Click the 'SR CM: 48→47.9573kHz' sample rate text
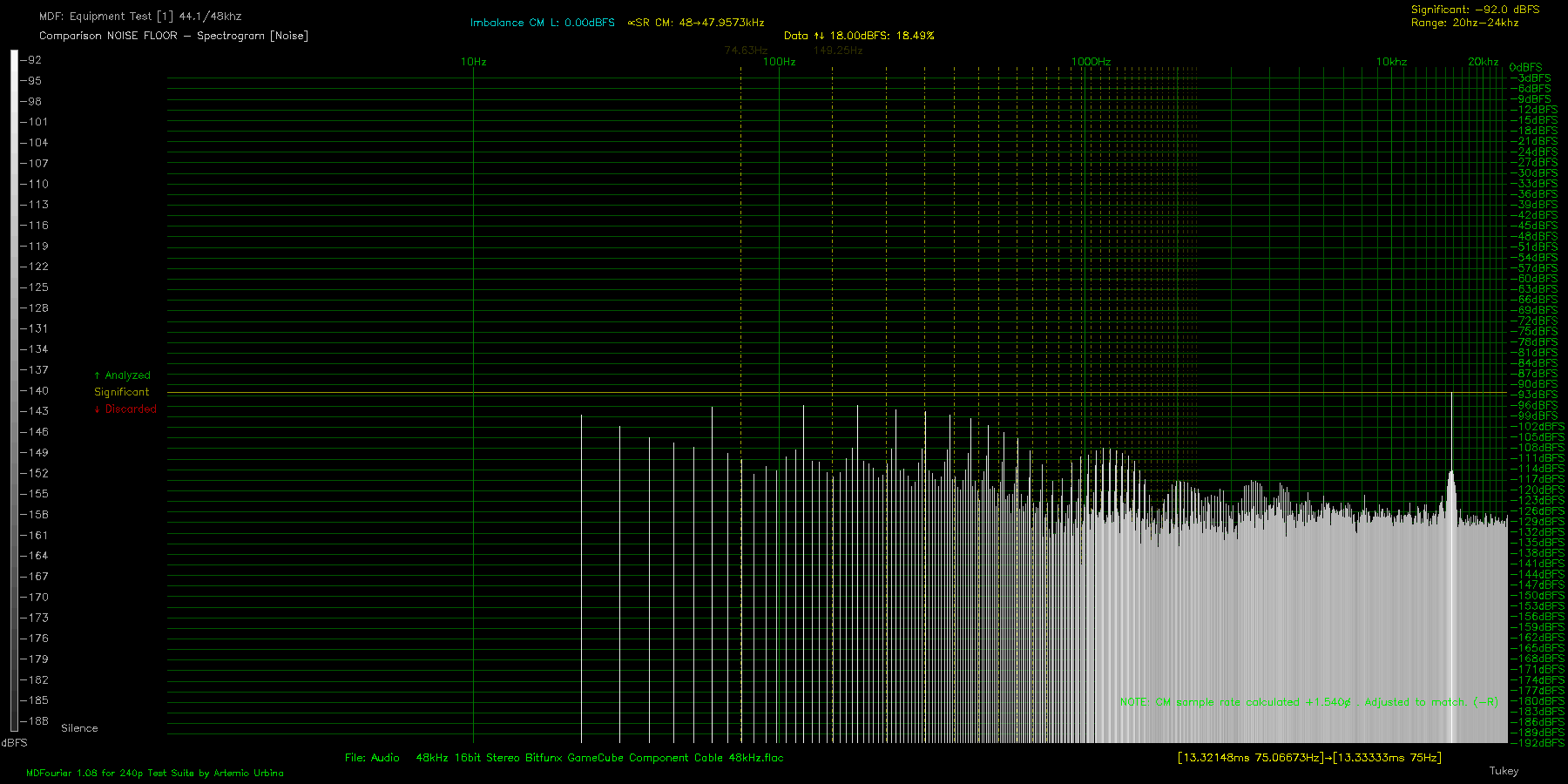 click(x=696, y=23)
